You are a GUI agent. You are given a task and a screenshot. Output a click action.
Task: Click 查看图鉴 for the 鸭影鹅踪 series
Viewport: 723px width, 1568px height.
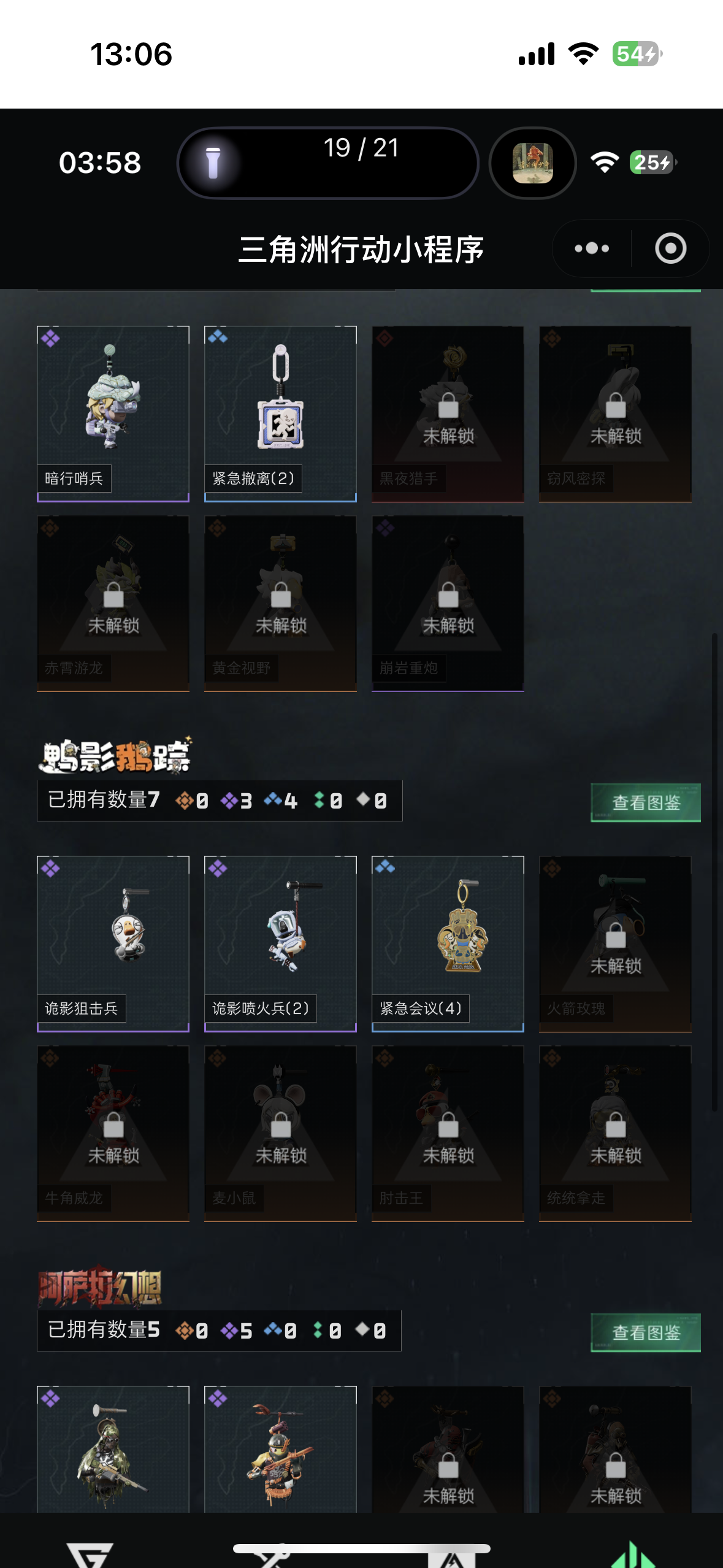646,802
